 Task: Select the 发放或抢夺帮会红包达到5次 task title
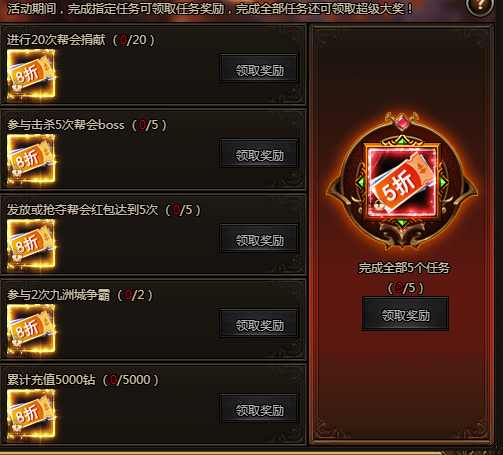point(82,210)
